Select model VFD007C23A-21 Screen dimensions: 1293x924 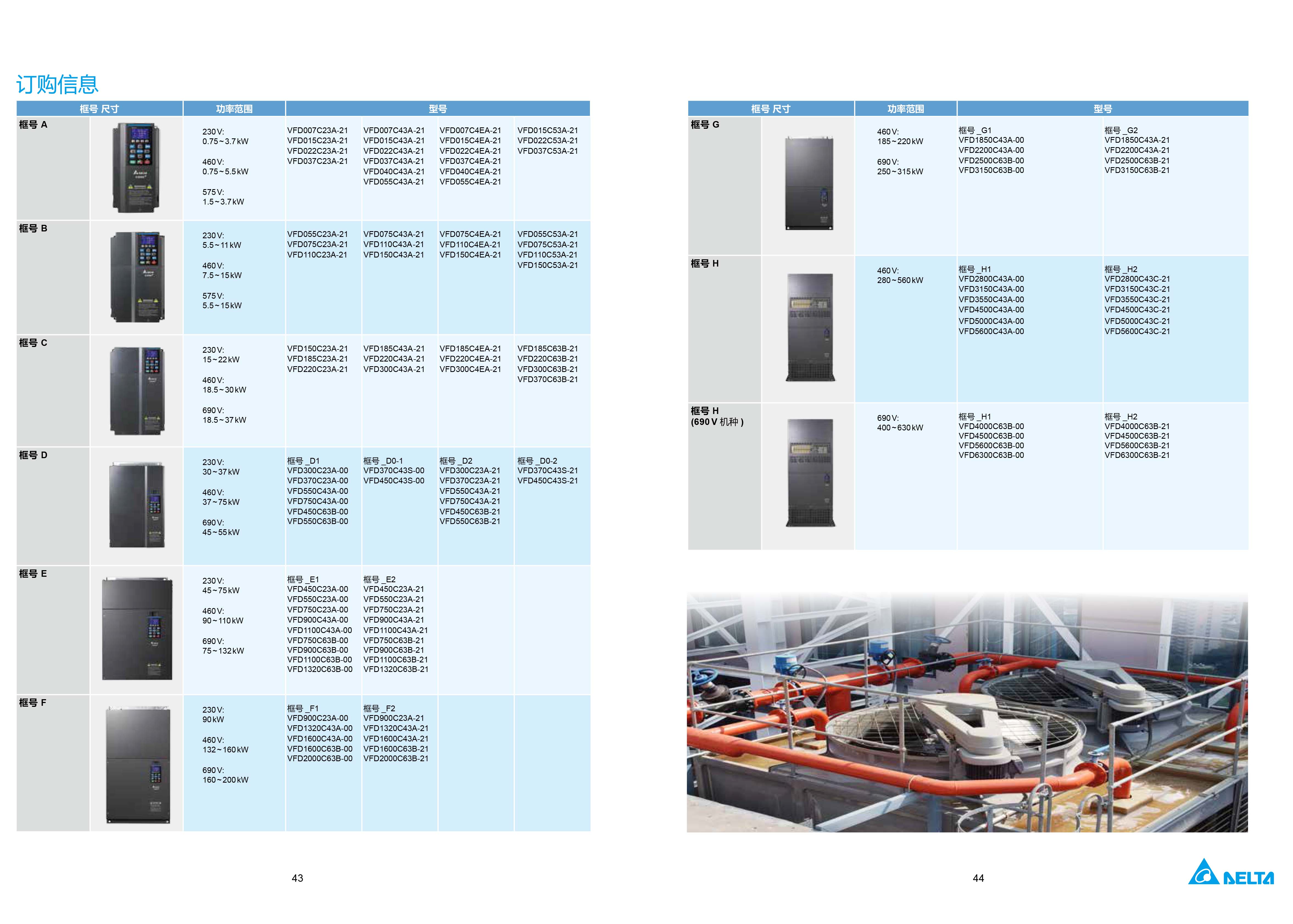(x=317, y=130)
